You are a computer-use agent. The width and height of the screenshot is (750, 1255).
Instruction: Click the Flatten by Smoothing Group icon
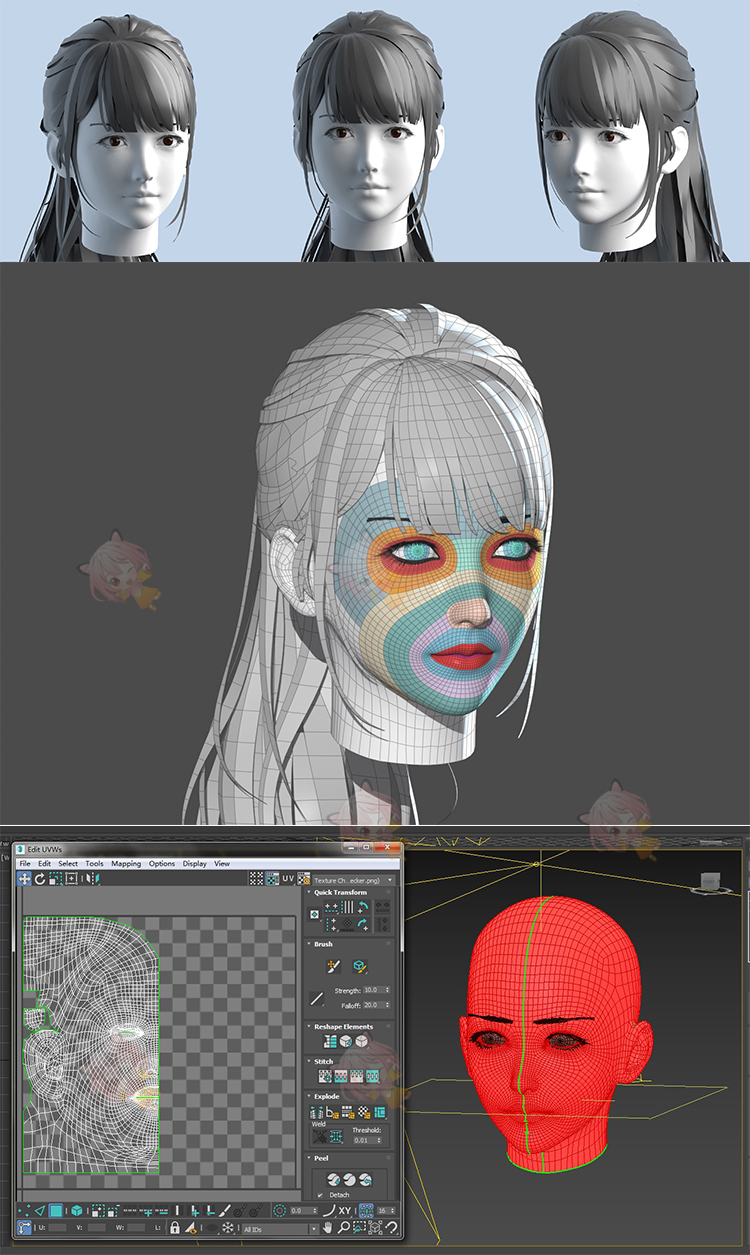348,1113
